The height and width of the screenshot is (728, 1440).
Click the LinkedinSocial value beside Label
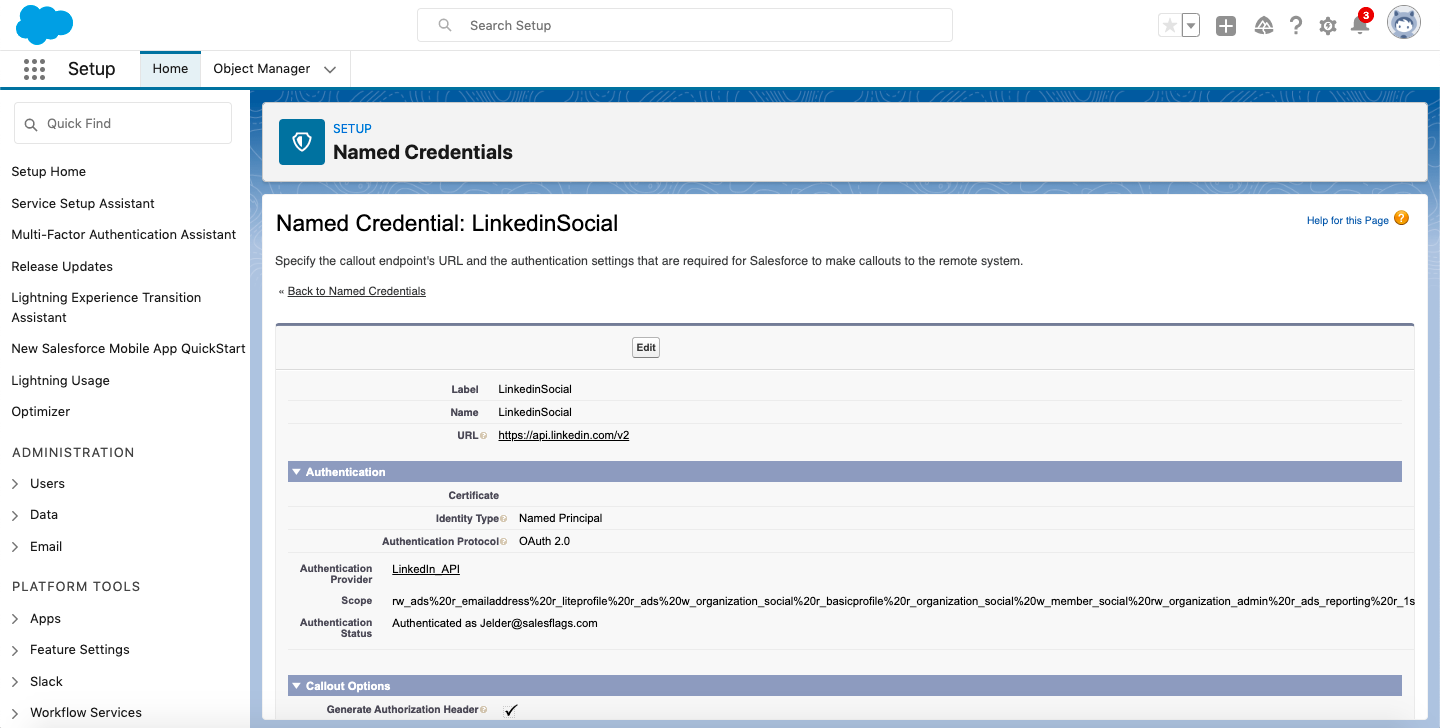[535, 390]
